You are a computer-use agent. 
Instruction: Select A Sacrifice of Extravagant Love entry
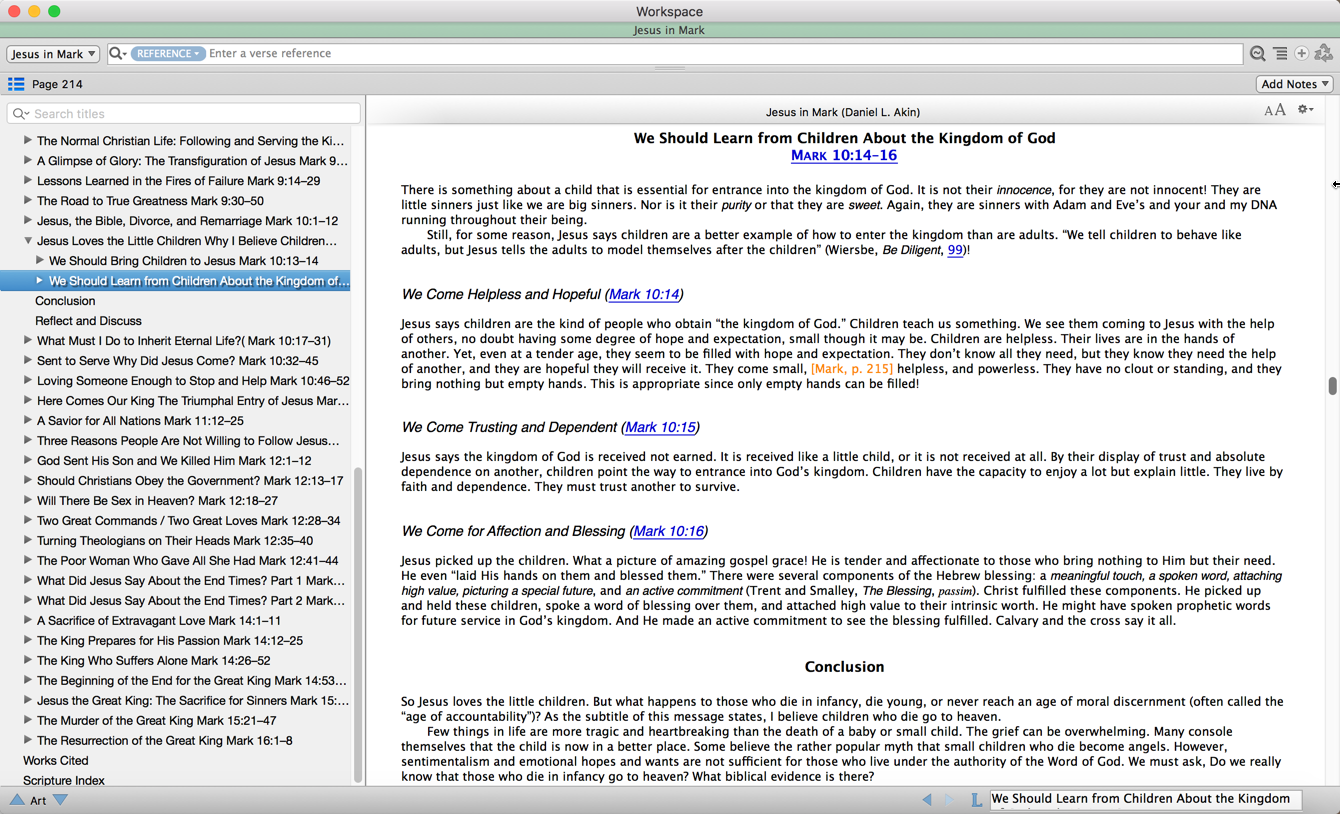[x=159, y=621]
